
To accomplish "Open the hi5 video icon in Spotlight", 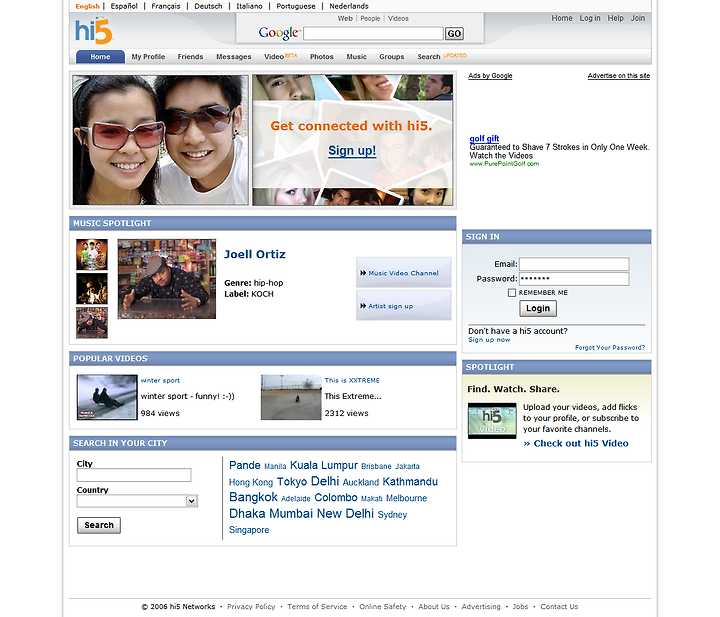I will click(x=492, y=421).
